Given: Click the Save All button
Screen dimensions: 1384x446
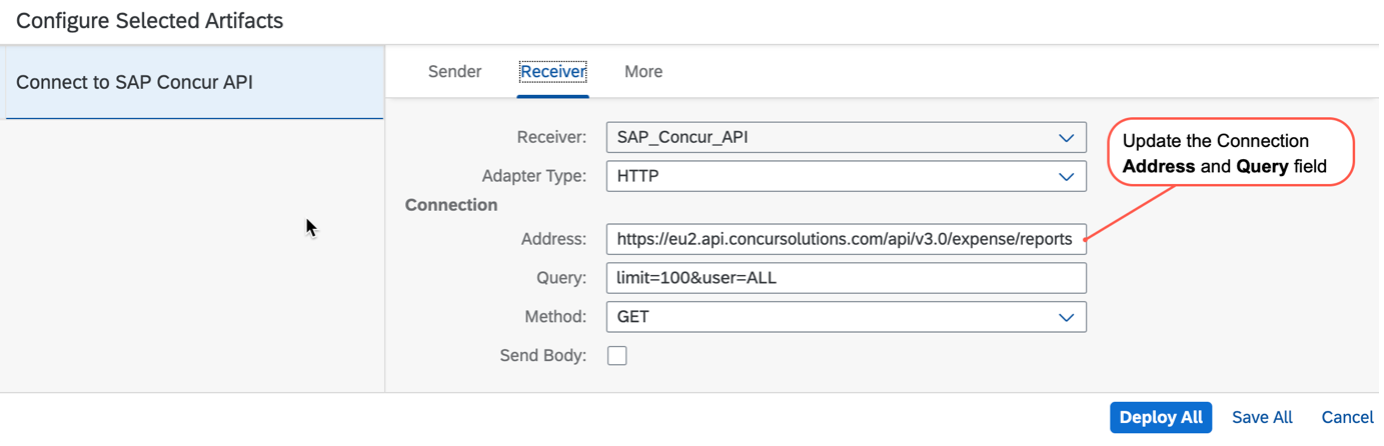Looking at the screenshot, I should tap(1262, 418).
